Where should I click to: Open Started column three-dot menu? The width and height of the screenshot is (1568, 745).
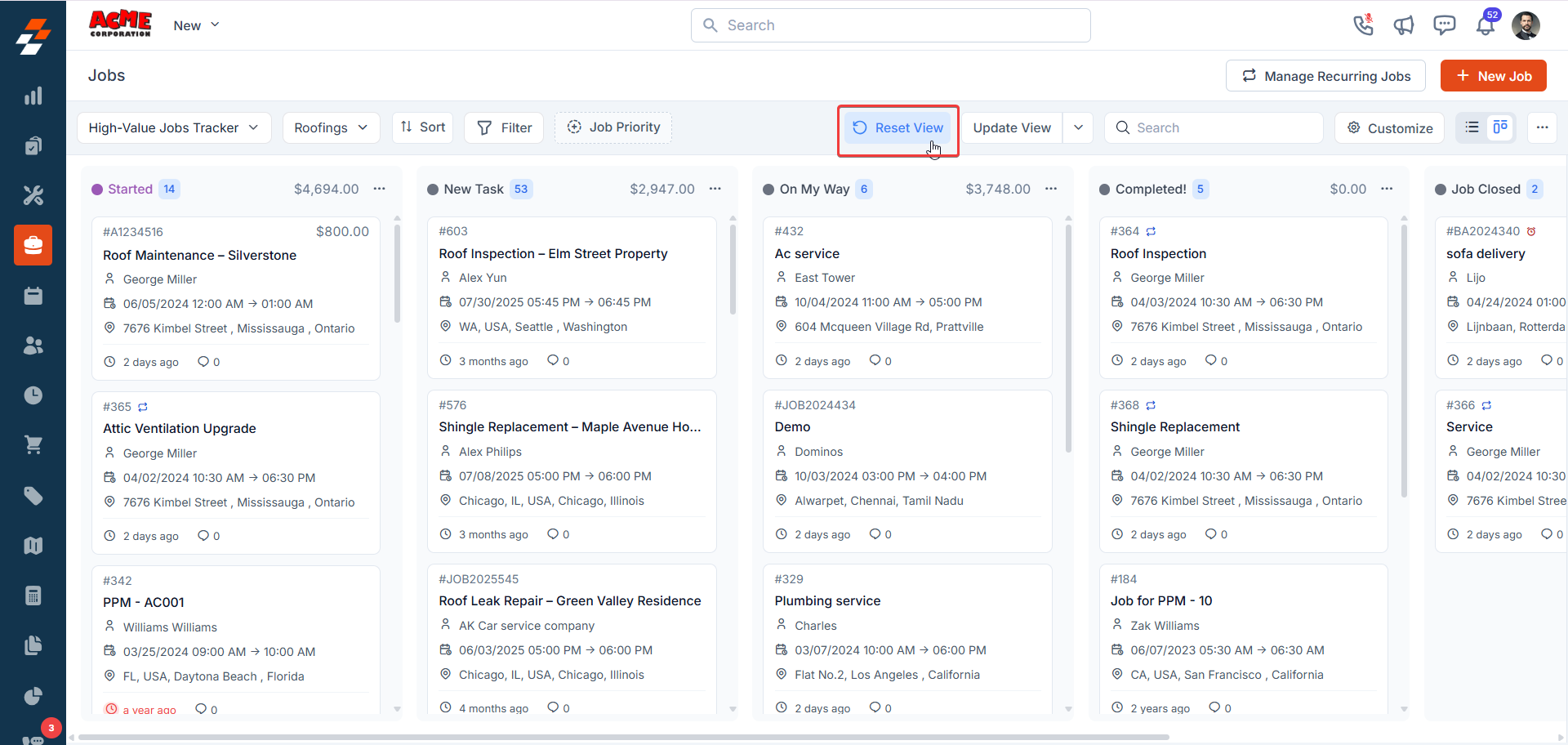380,189
